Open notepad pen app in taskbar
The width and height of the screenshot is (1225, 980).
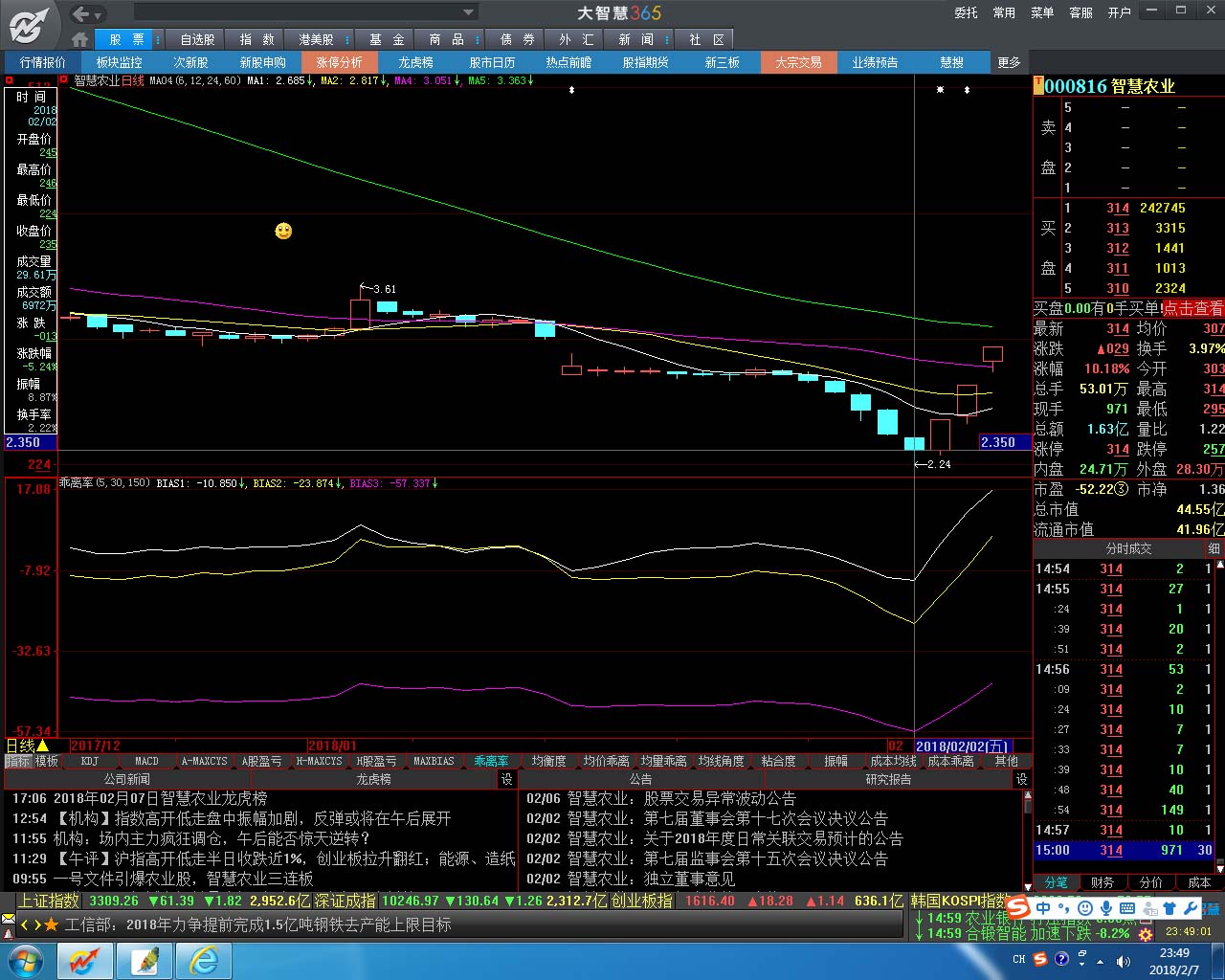click(x=145, y=960)
